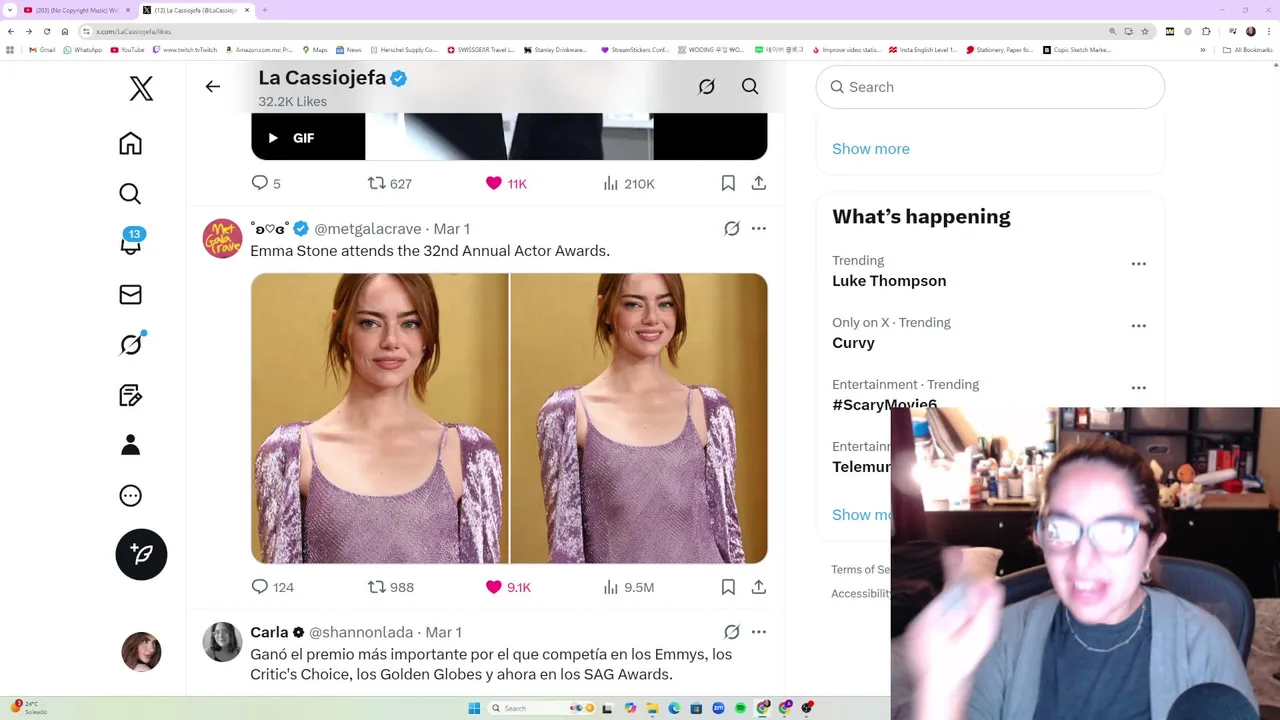Open Notifications bell with 13 badge
The image size is (1280, 720).
(x=131, y=243)
